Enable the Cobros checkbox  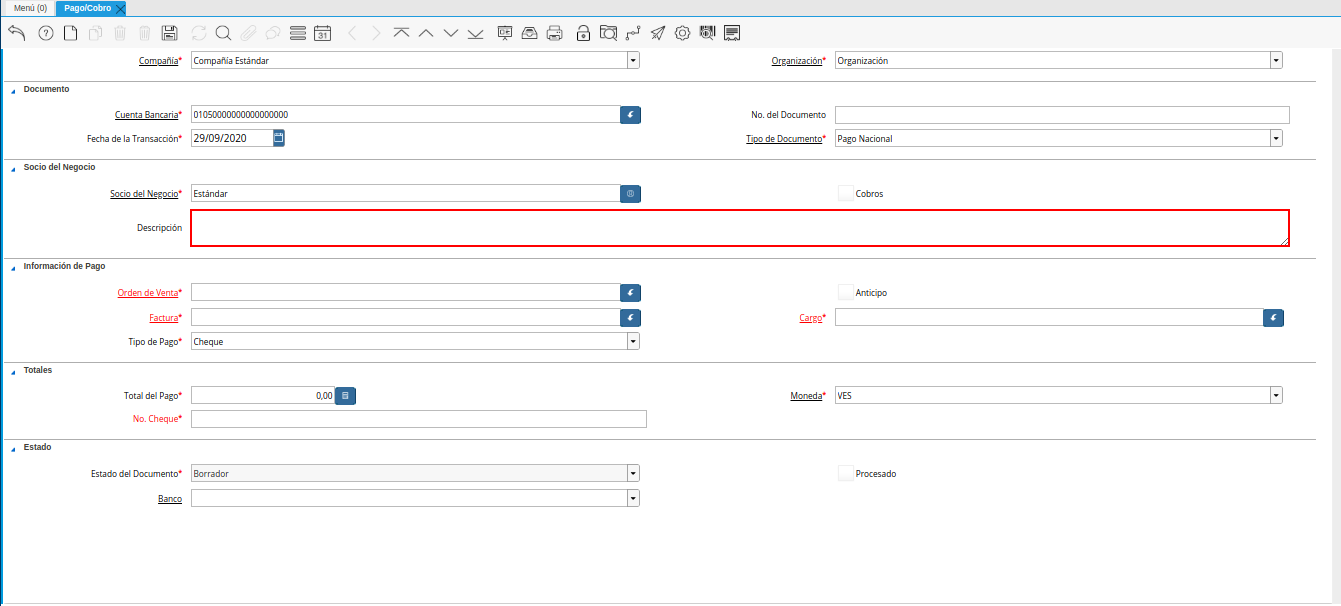[x=845, y=193]
